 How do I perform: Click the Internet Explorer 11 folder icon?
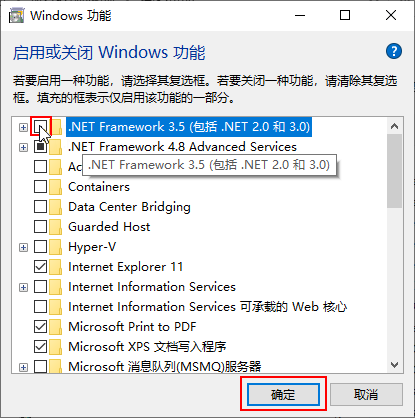pyautogui.click(x=55, y=267)
